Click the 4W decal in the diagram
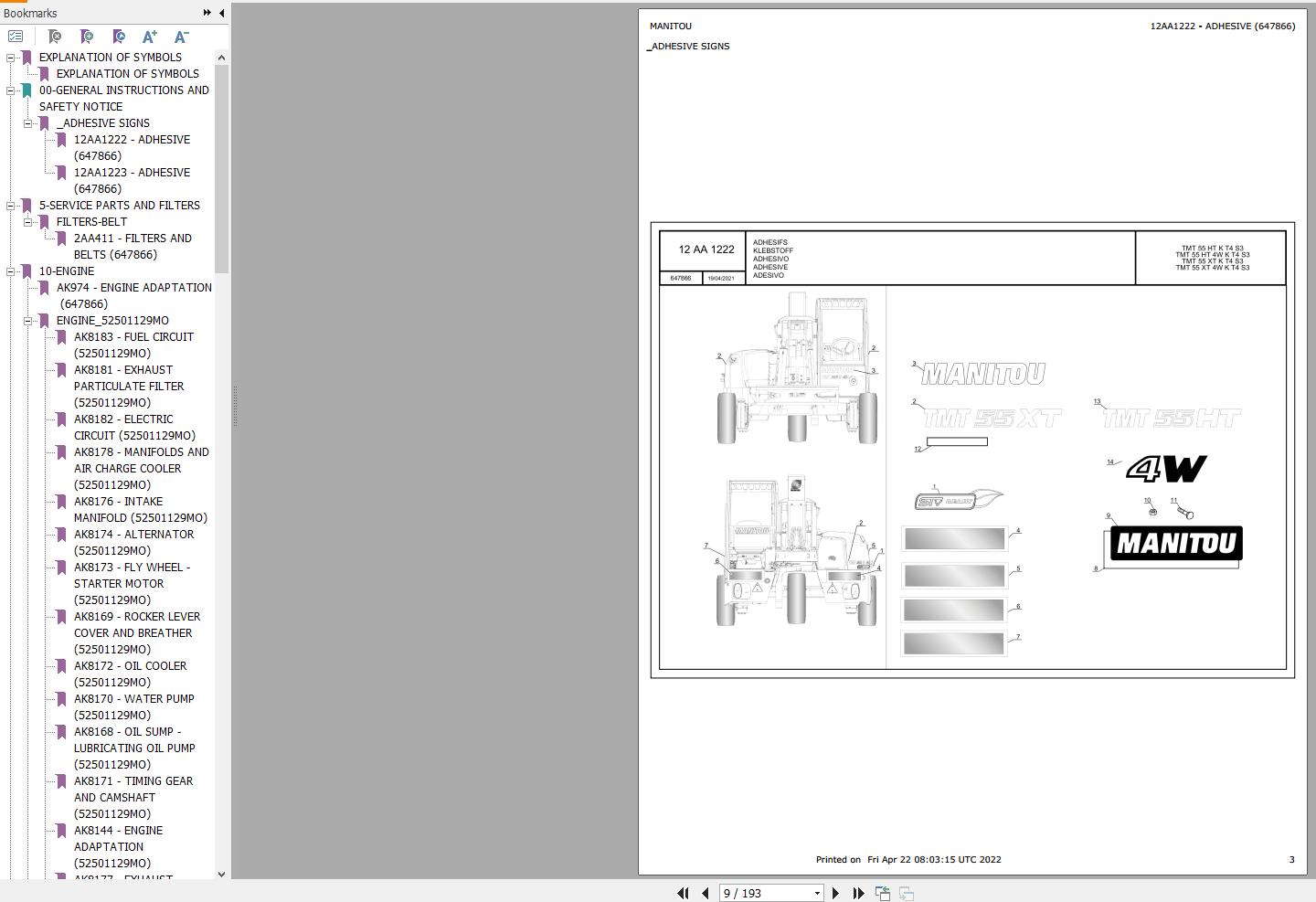 (x=1167, y=469)
